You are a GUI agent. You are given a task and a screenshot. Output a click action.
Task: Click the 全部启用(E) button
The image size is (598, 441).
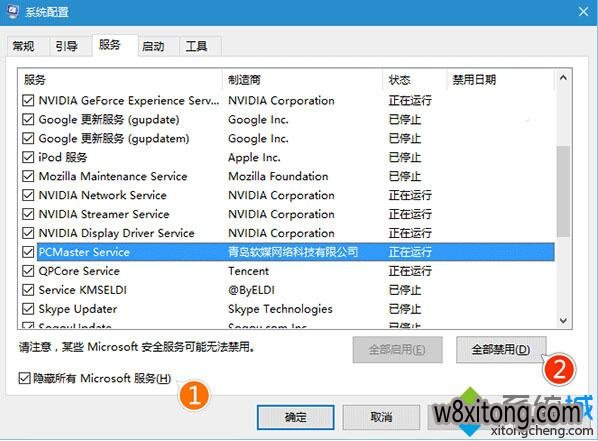(397, 349)
